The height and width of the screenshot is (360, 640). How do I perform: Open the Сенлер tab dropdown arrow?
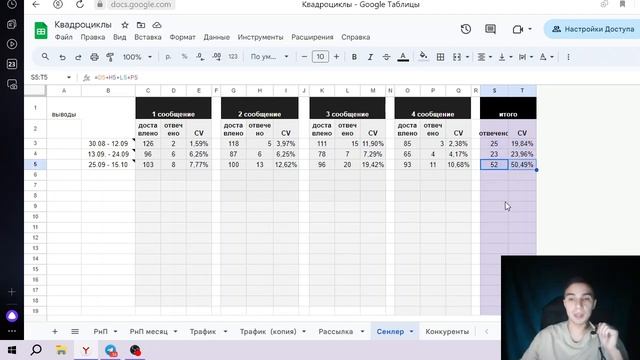point(411,331)
